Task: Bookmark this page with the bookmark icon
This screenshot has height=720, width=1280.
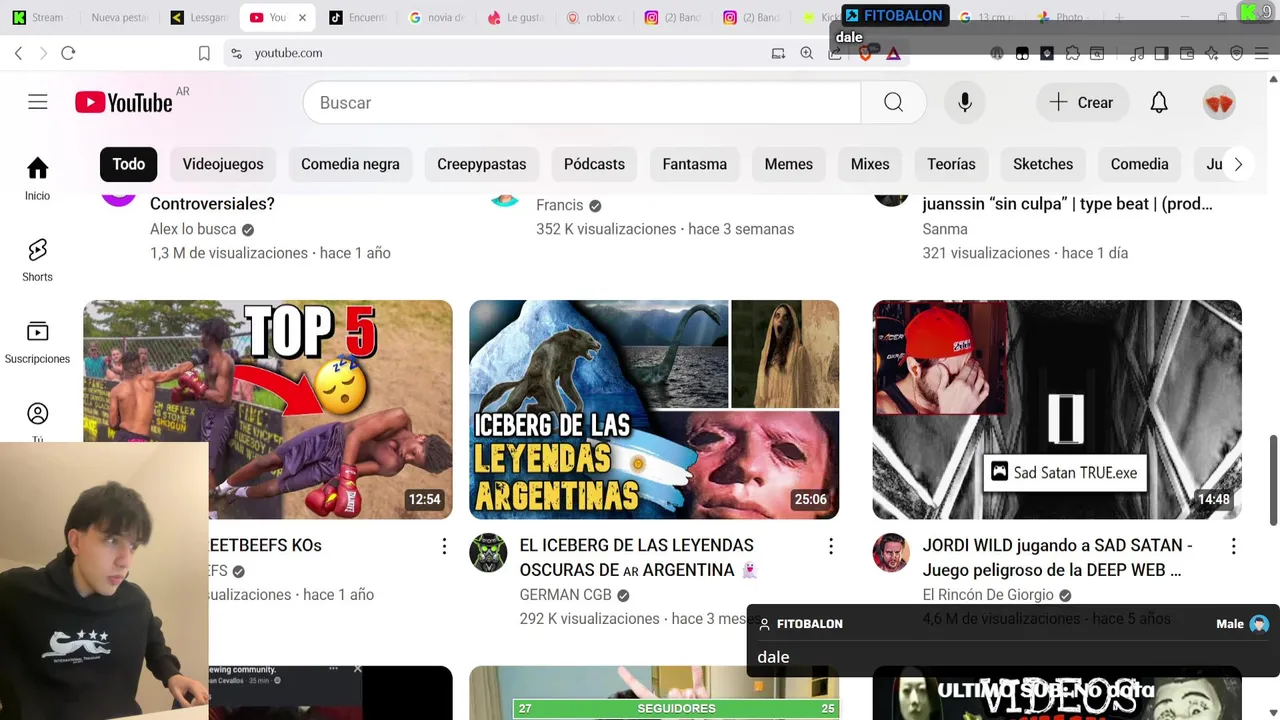Action: tap(204, 53)
